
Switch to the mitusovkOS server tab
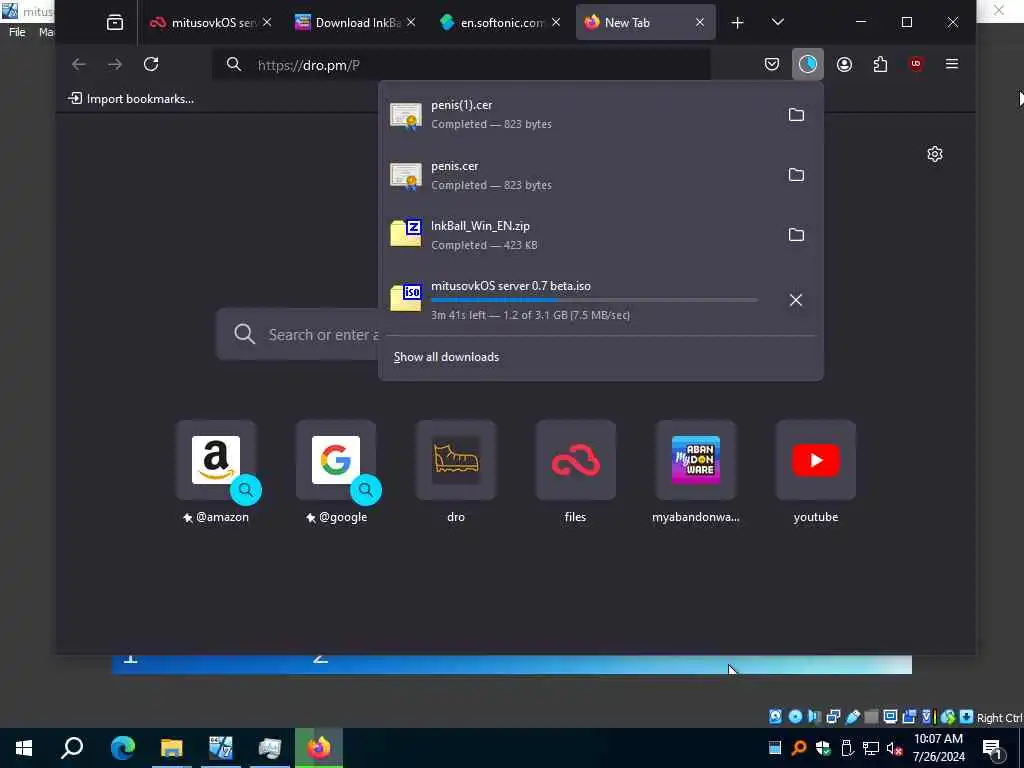(x=210, y=23)
